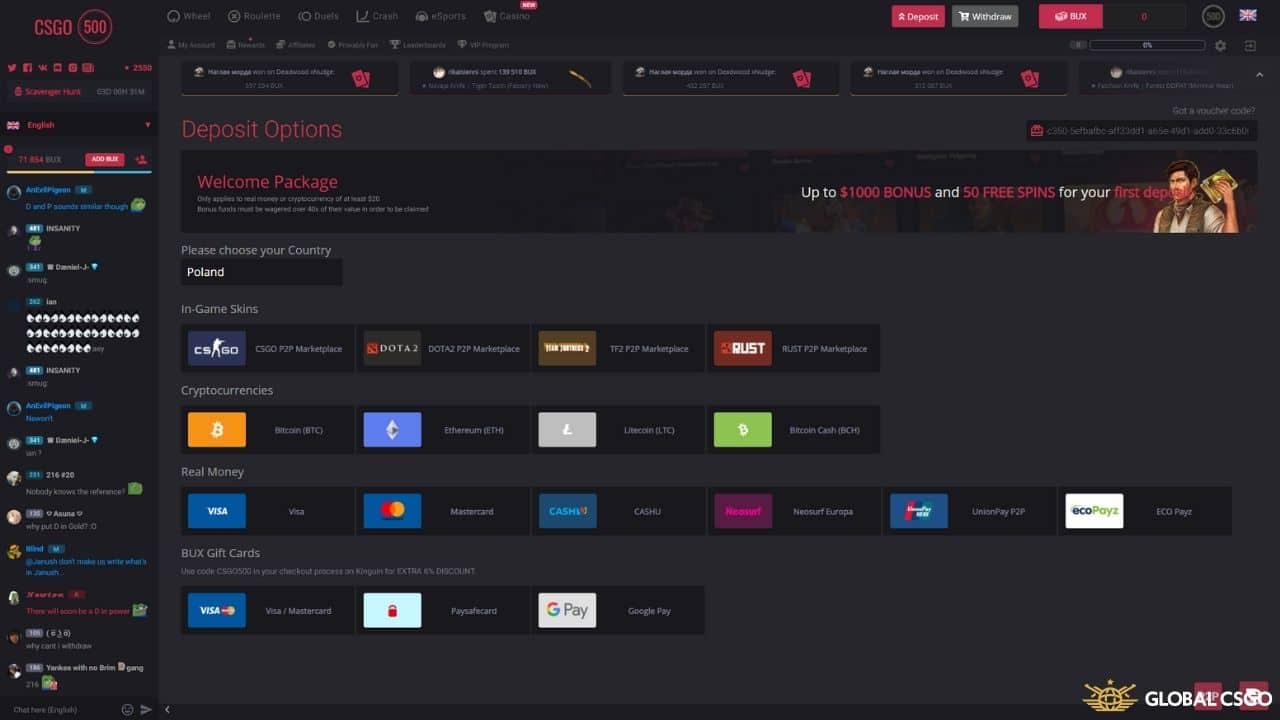
Task: Select the DOTA2 P2P Marketplace logo
Action: pos(392,348)
